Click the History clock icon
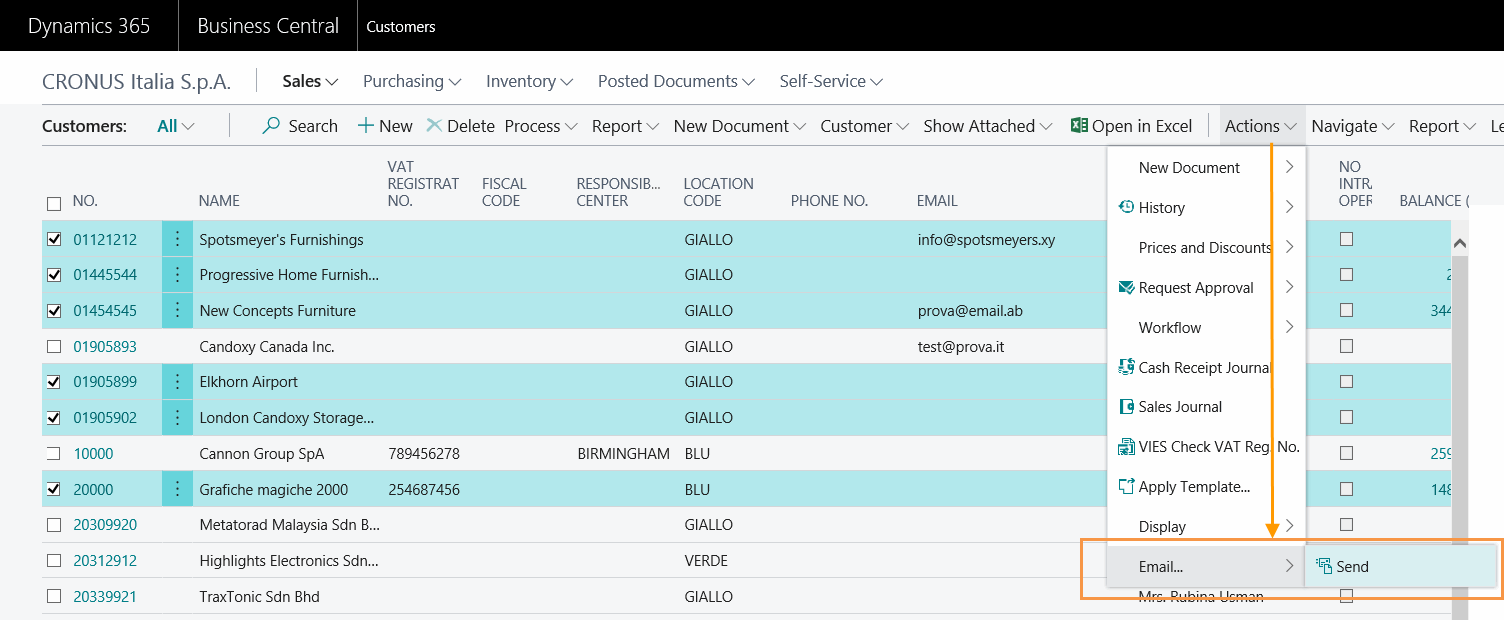 click(x=1126, y=207)
